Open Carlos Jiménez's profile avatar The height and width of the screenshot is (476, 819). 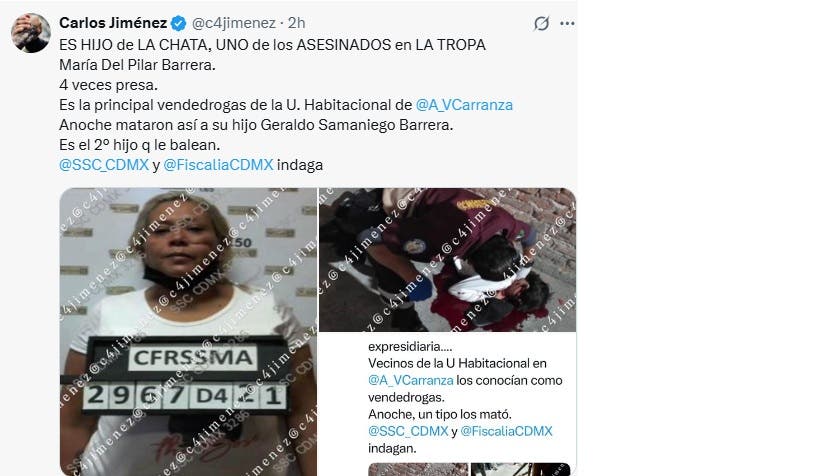pos(31,33)
